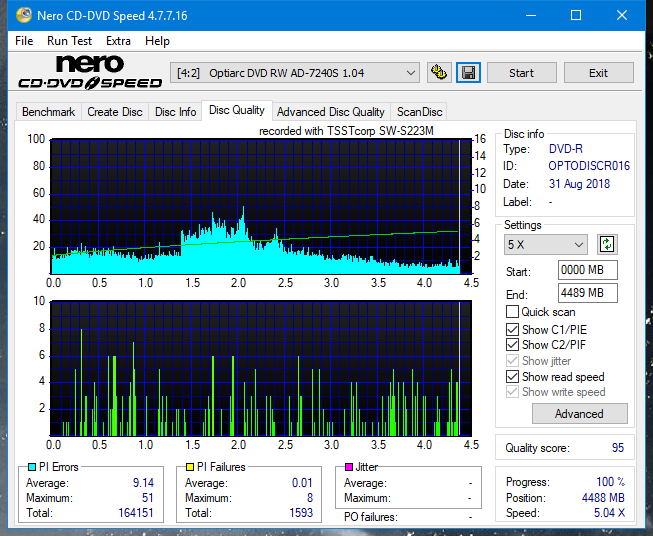Click the PI Failures total 1593
653x536 pixels.
tap(301, 513)
